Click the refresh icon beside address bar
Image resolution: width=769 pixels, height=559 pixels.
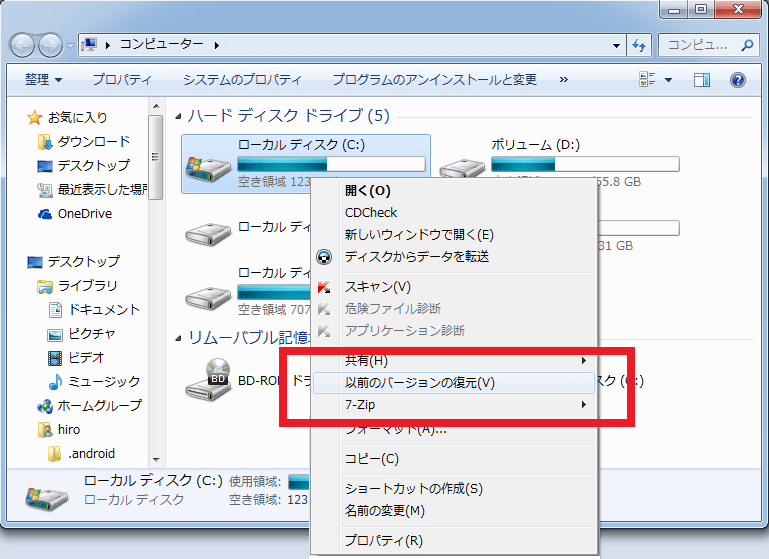[x=639, y=45]
